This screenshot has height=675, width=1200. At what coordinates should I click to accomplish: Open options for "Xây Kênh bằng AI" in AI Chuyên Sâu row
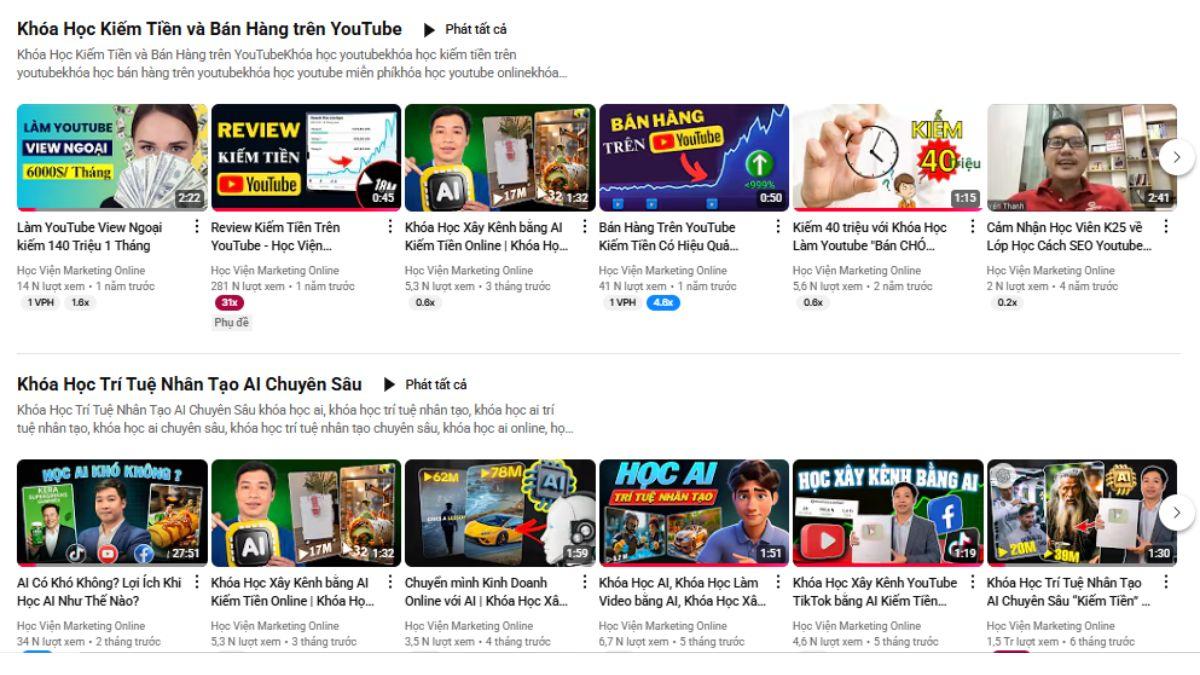point(390,582)
